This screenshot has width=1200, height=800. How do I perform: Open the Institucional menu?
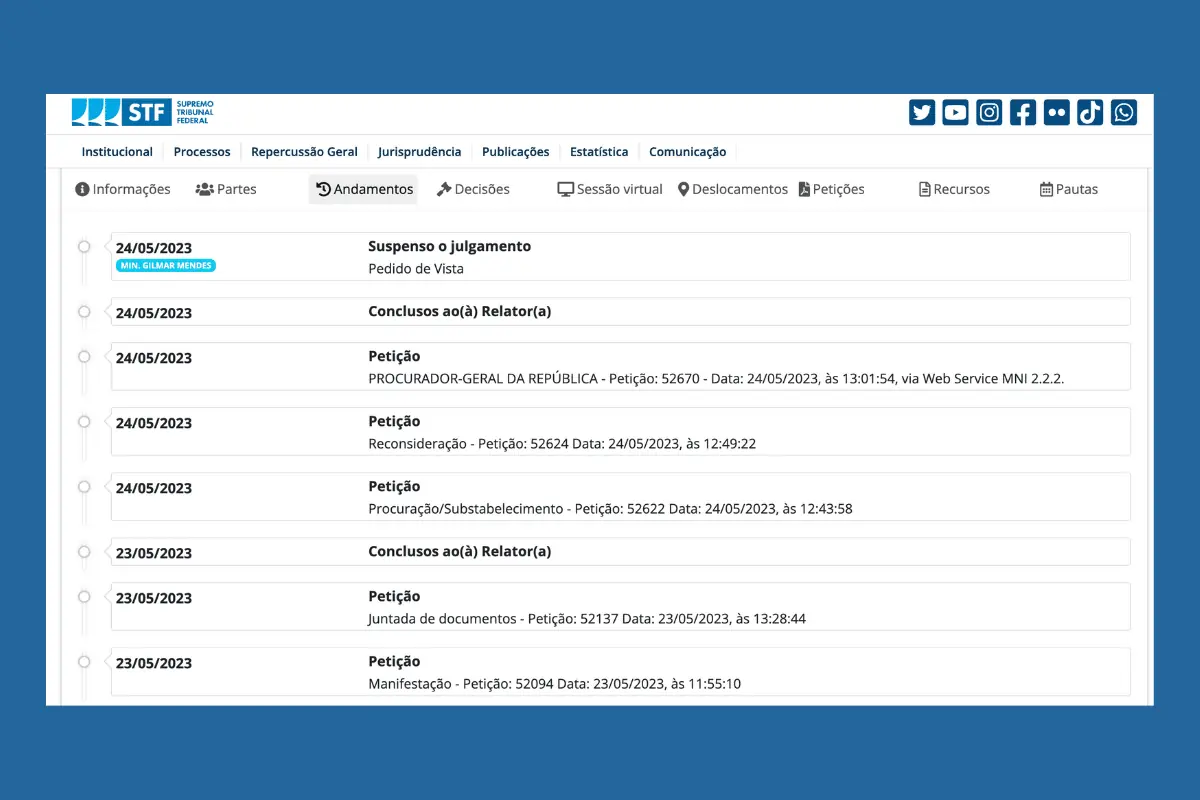click(117, 152)
